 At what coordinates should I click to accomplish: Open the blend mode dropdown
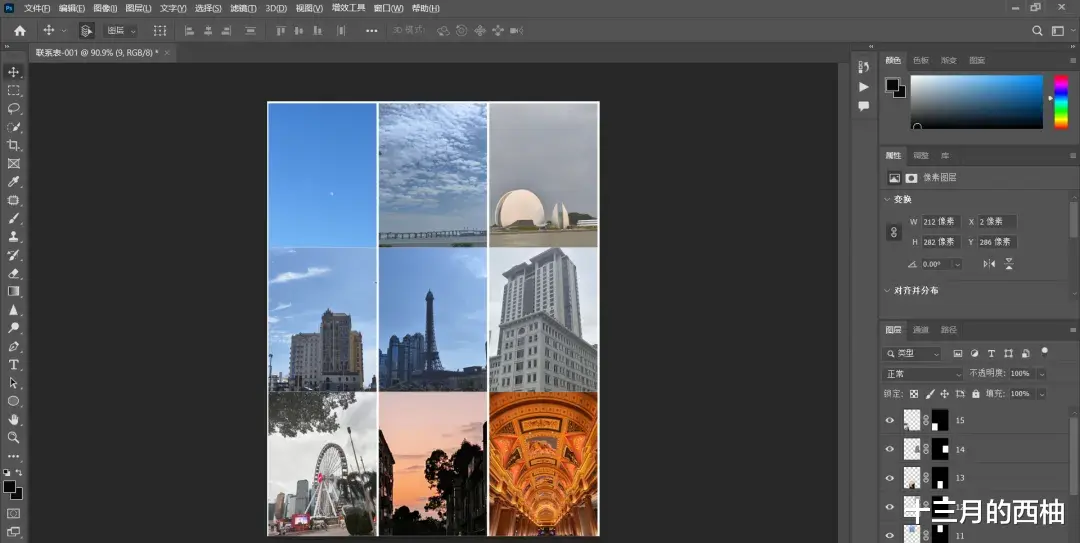click(923, 373)
